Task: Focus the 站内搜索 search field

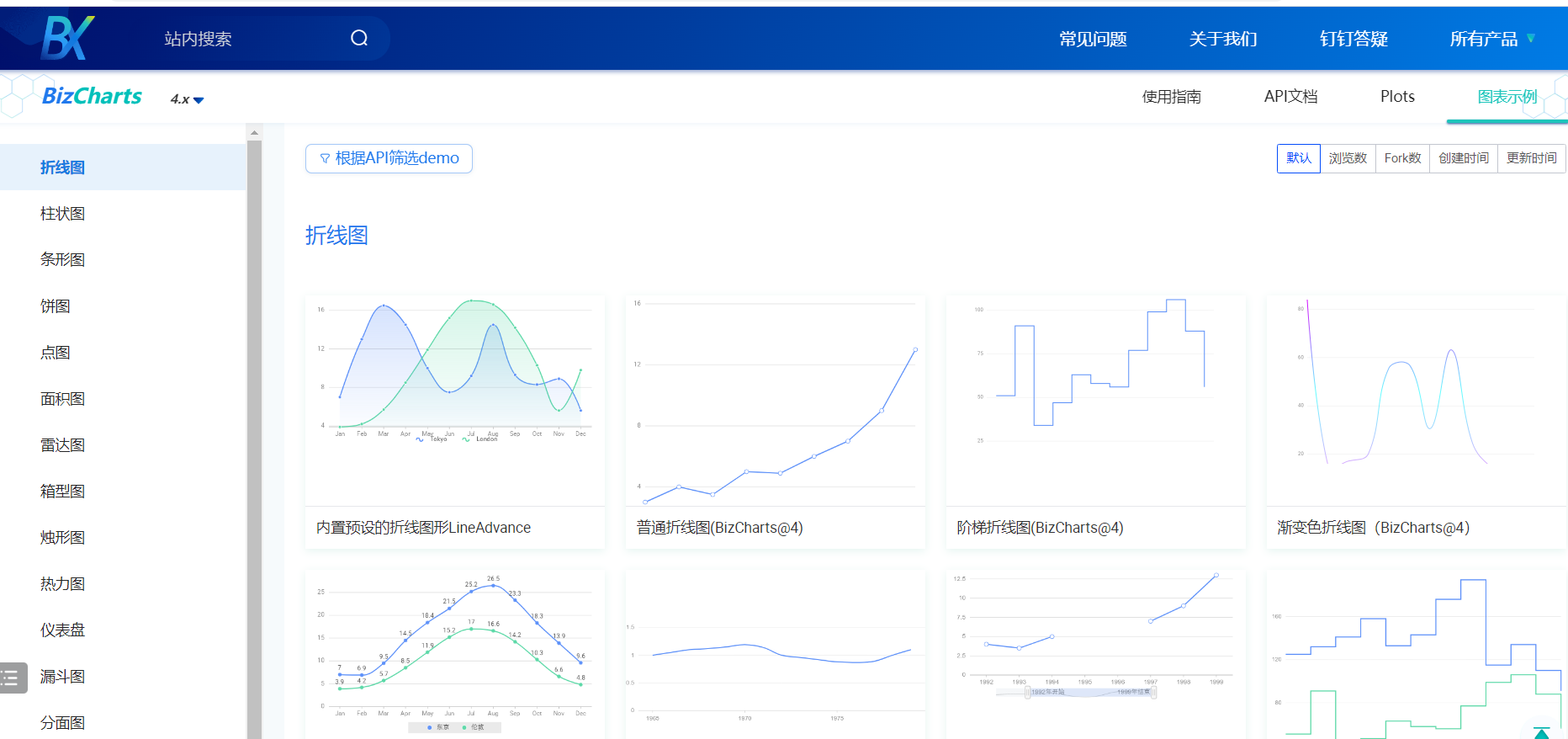Action: click(x=252, y=39)
